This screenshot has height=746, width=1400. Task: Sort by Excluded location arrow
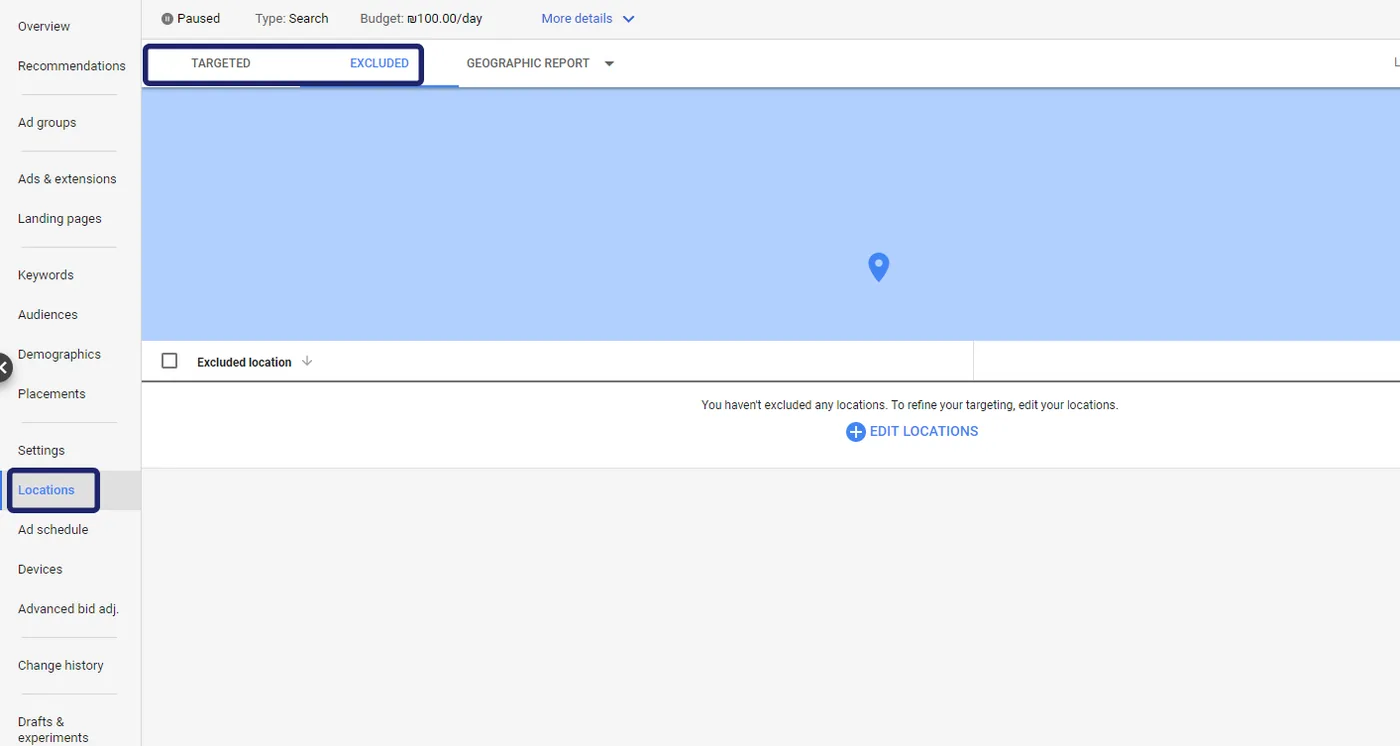click(x=307, y=361)
